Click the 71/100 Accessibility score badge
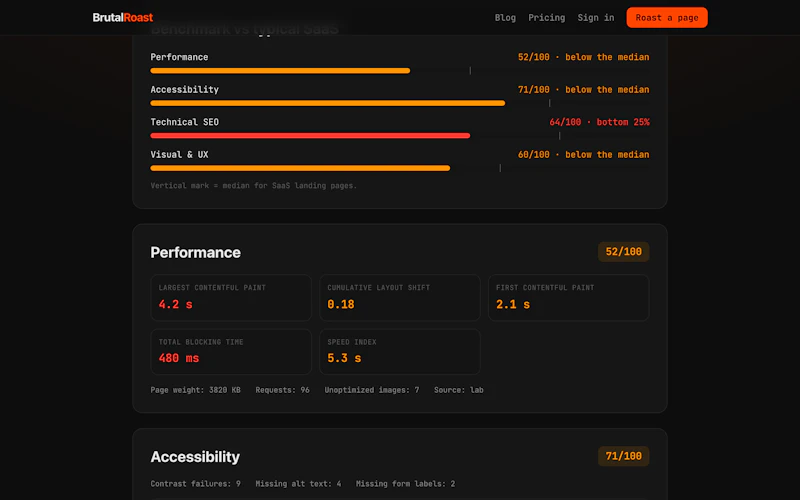 point(623,456)
